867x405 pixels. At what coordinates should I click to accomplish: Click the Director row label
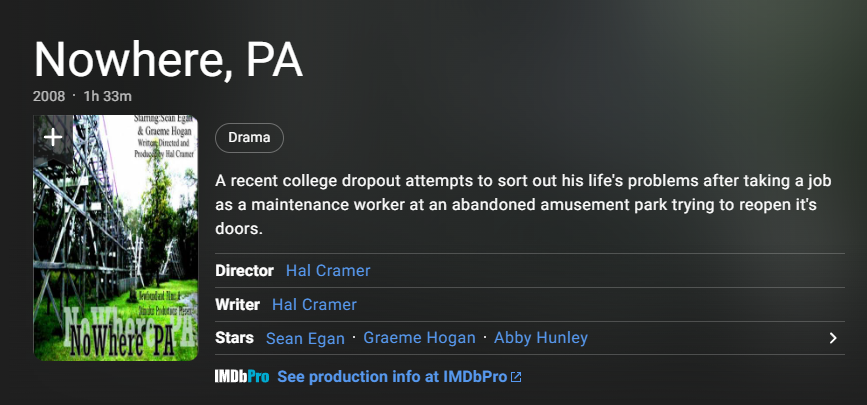pos(244,271)
